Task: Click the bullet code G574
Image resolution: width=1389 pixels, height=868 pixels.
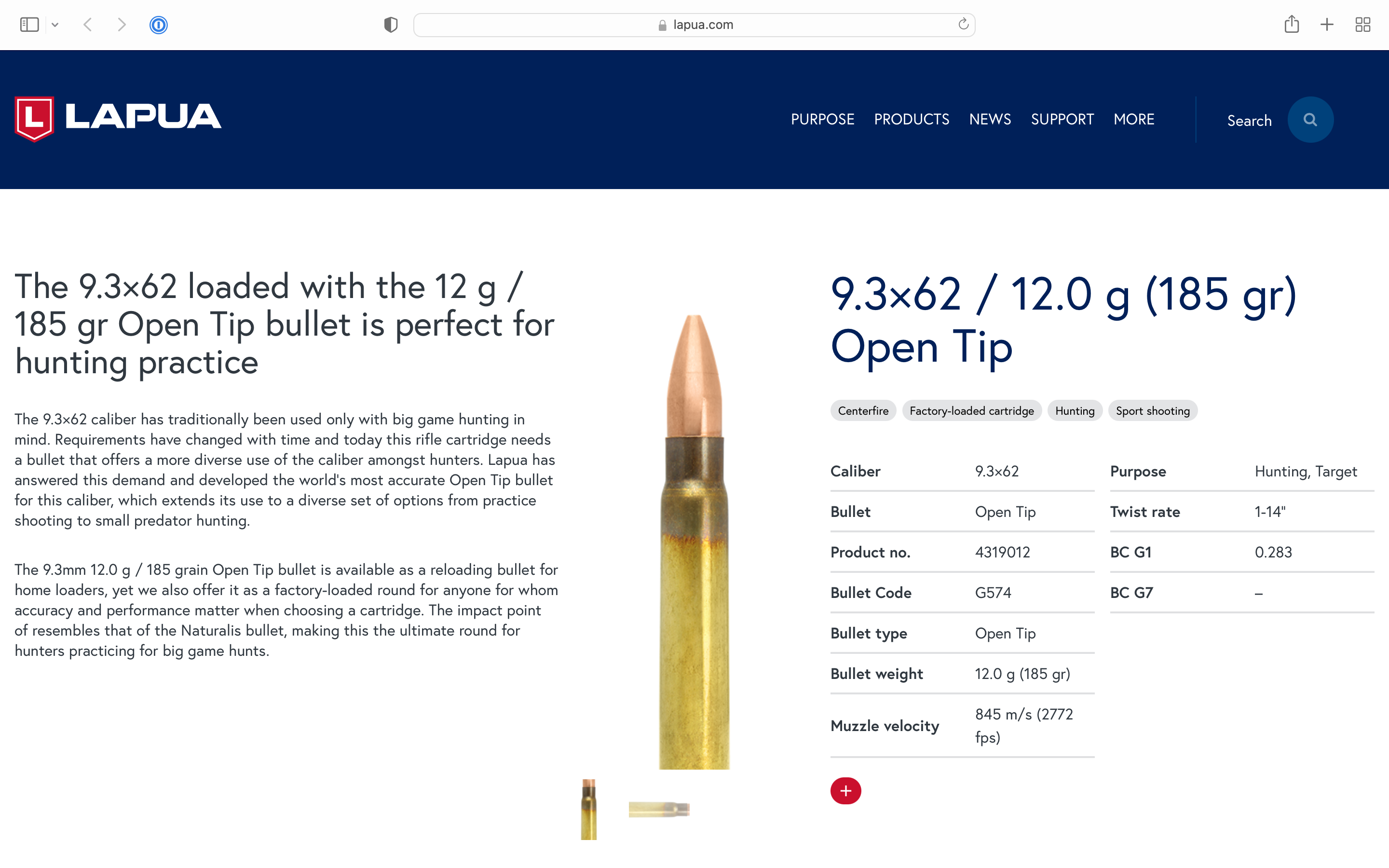Action: [993, 593]
